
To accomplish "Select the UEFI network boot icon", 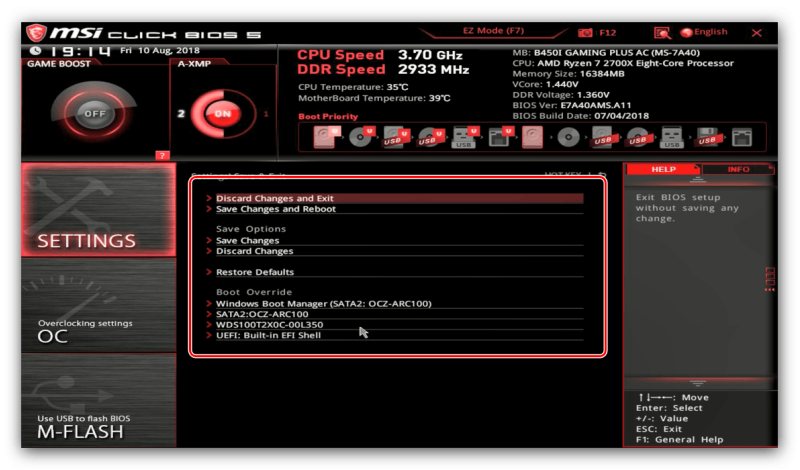I will (x=499, y=137).
